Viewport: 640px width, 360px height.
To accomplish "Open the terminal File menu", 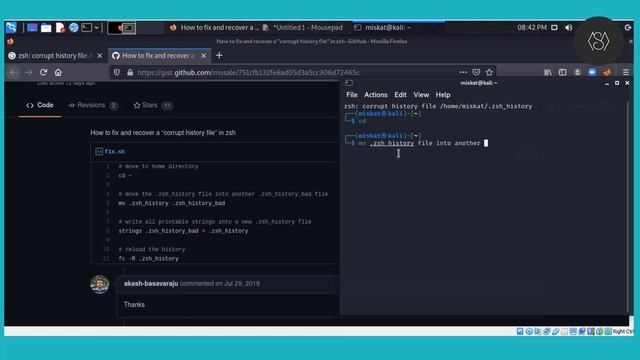I will coord(351,95).
